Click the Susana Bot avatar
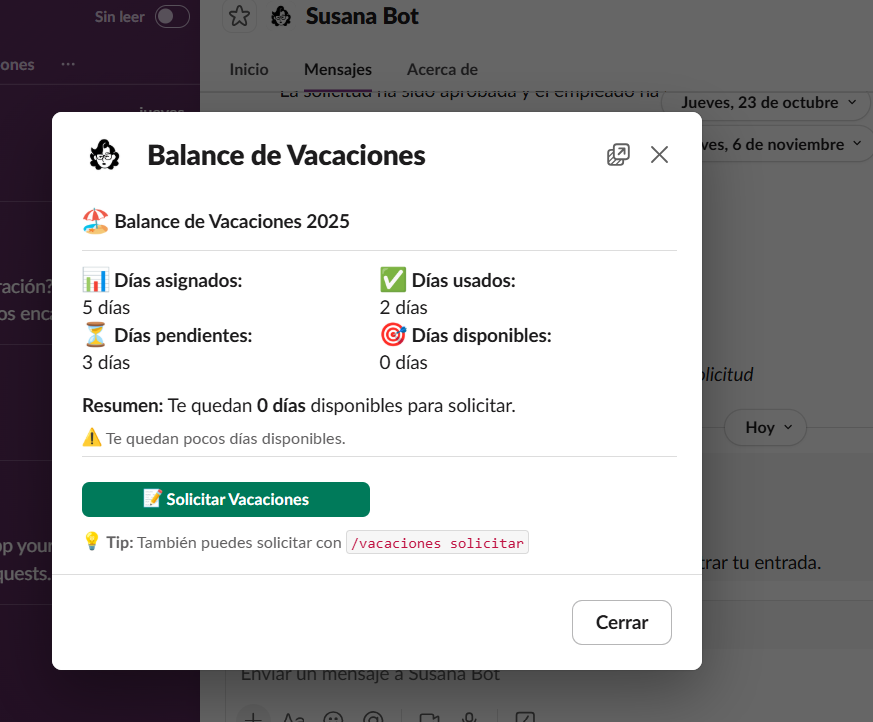This screenshot has height=722, width=873. point(281,16)
